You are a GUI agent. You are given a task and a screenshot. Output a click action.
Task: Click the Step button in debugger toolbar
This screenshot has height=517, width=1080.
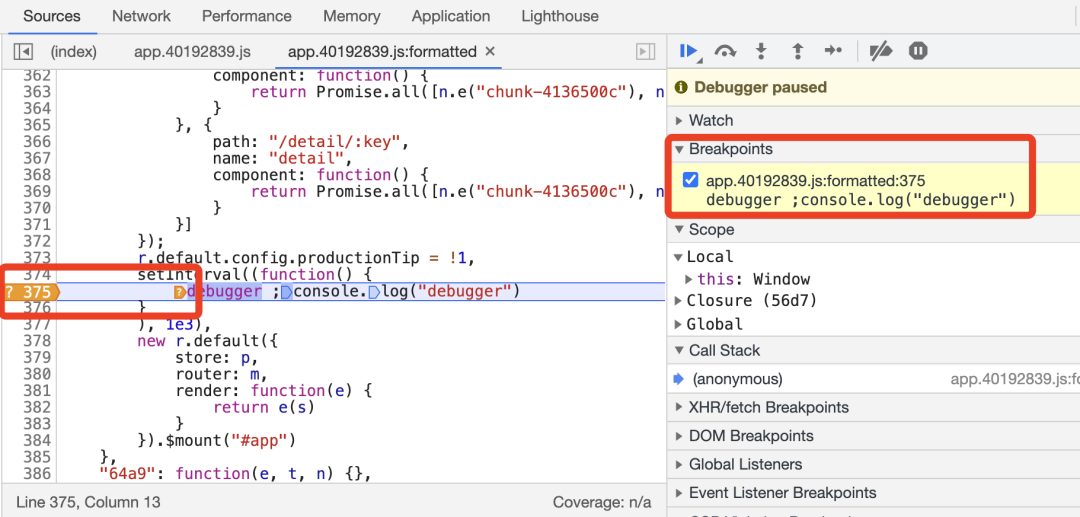point(833,51)
